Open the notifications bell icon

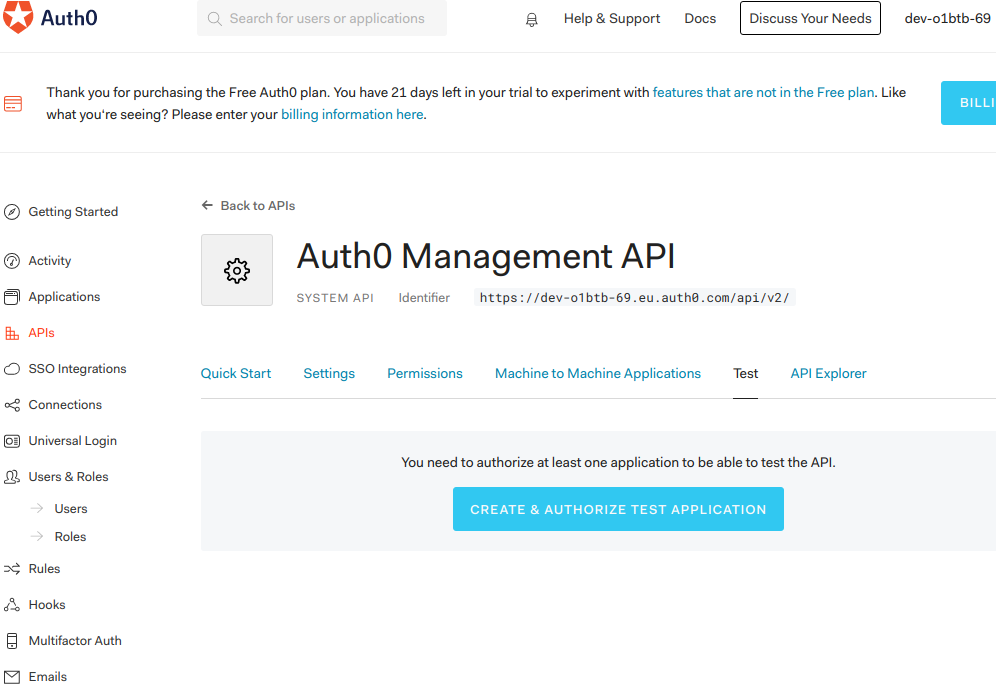point(531,19)
